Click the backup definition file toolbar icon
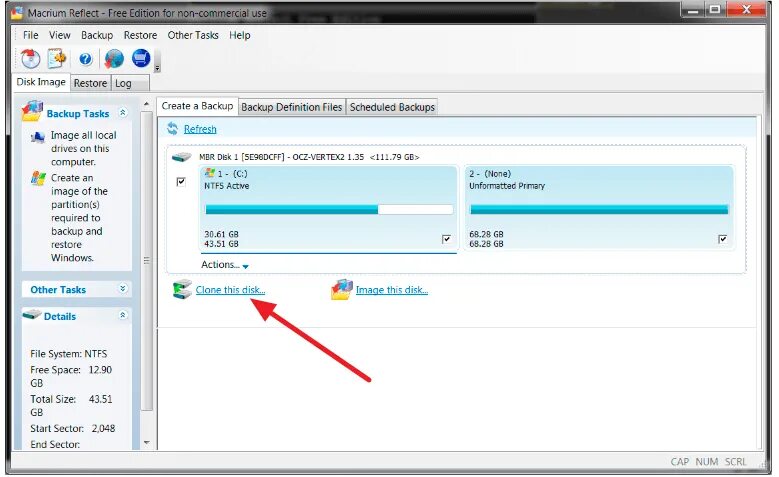 (x=57, y=59)
